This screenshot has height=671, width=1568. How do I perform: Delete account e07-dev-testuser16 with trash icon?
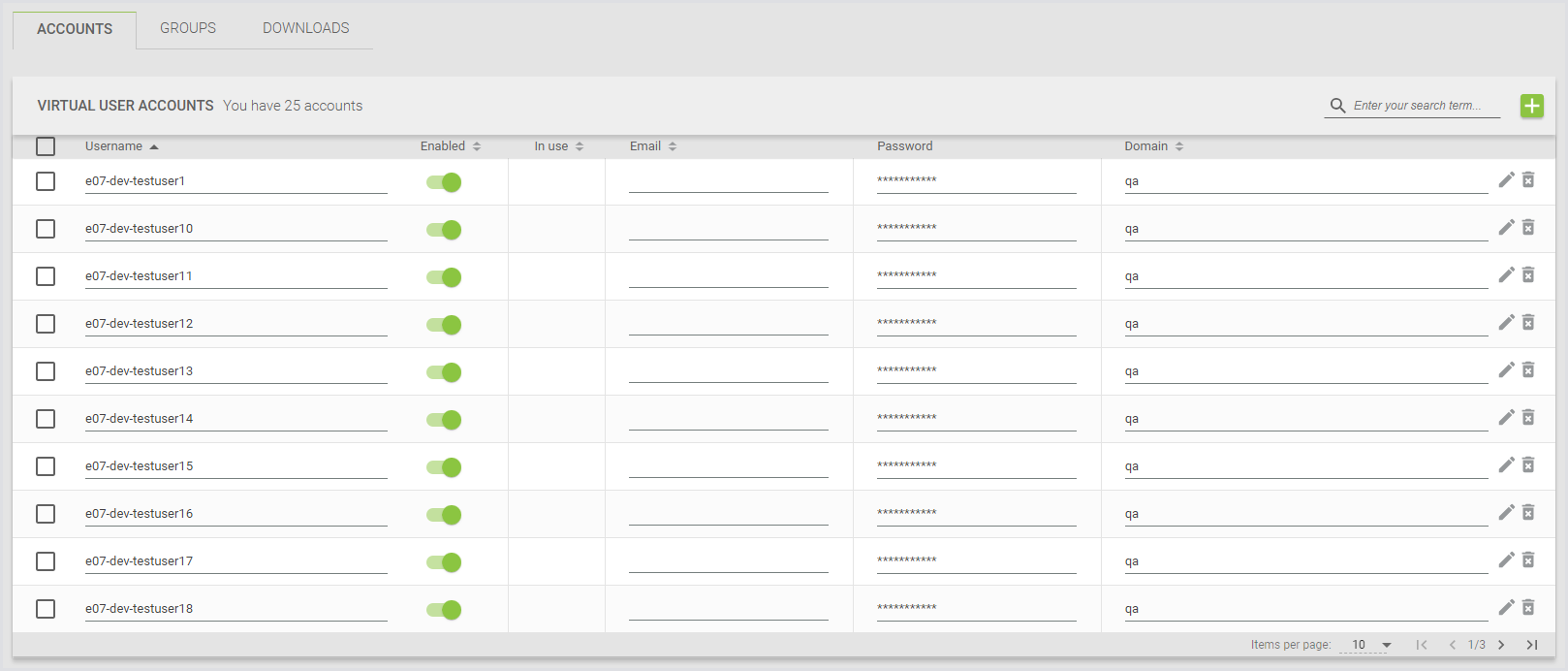coord(1528,512)
